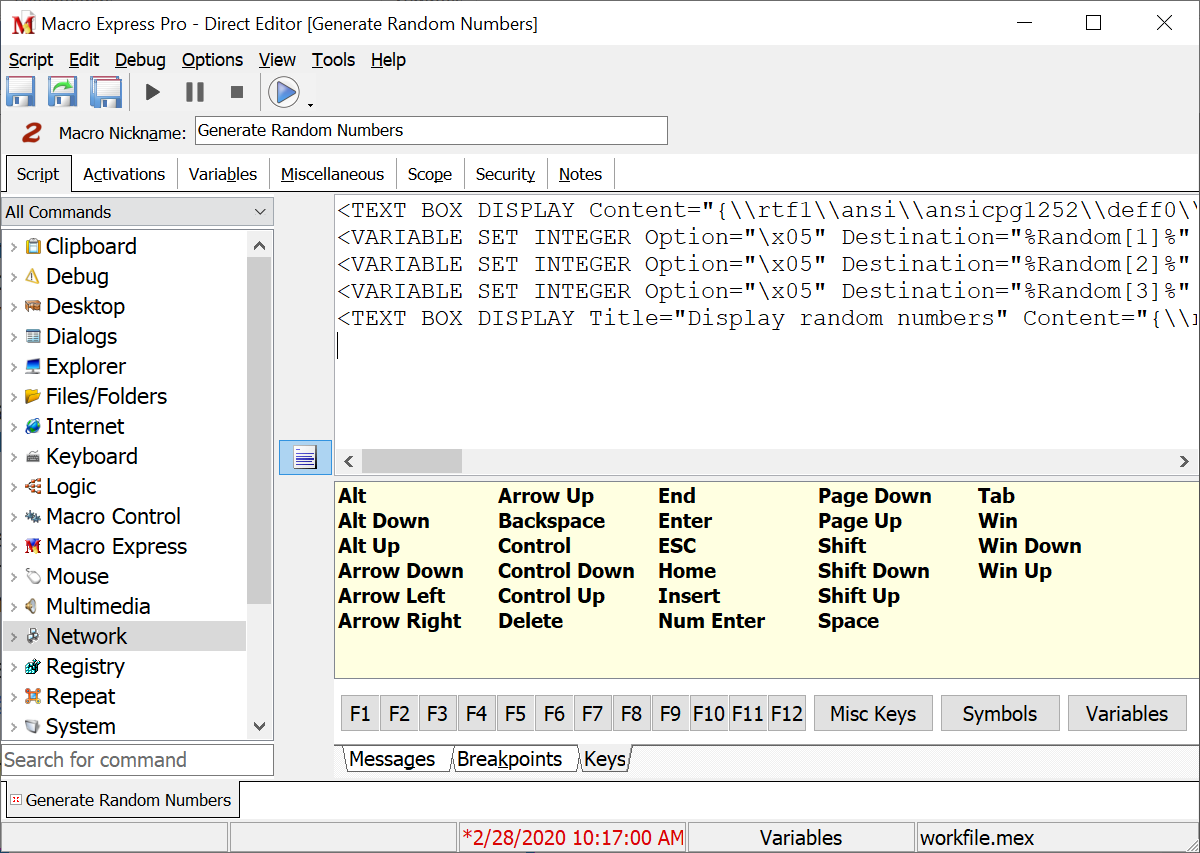Open the Debug menu

click(x=140, y=60)
